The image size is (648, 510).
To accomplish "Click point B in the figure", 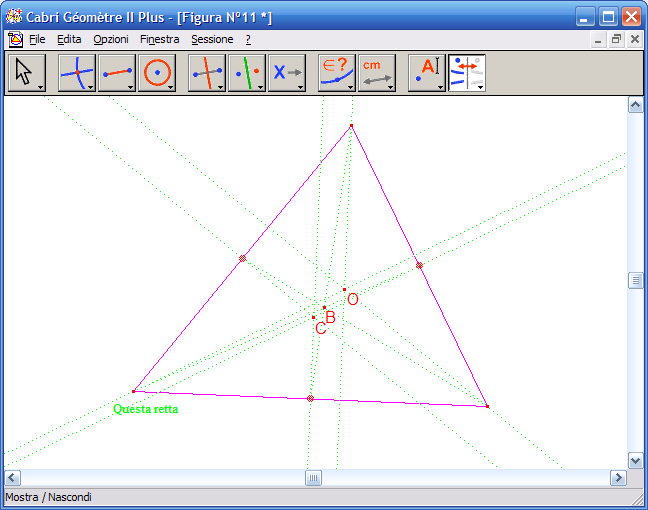I will (x=324, y=307).
